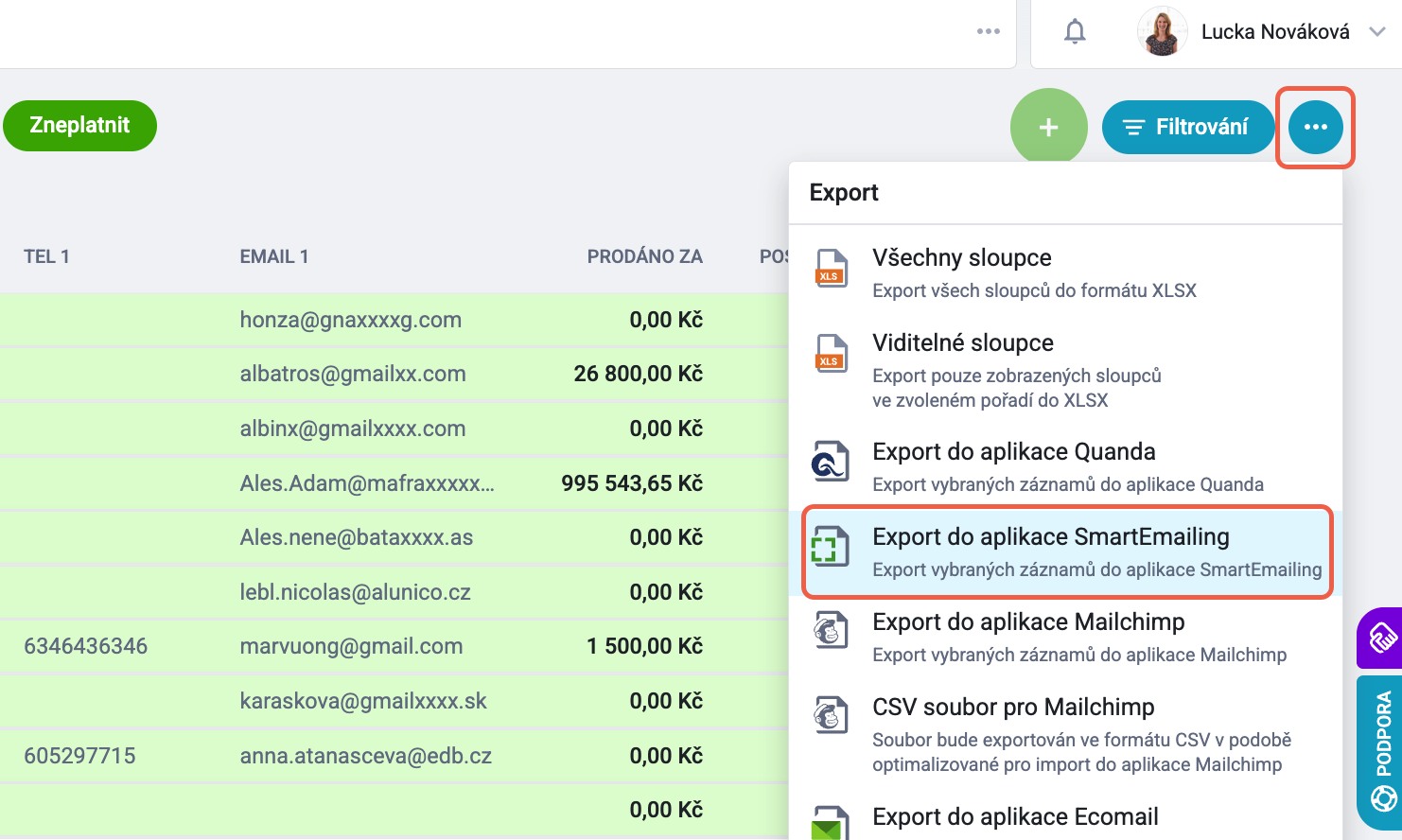Click email anna.atanasceva@edb.cz

[366, 756]
